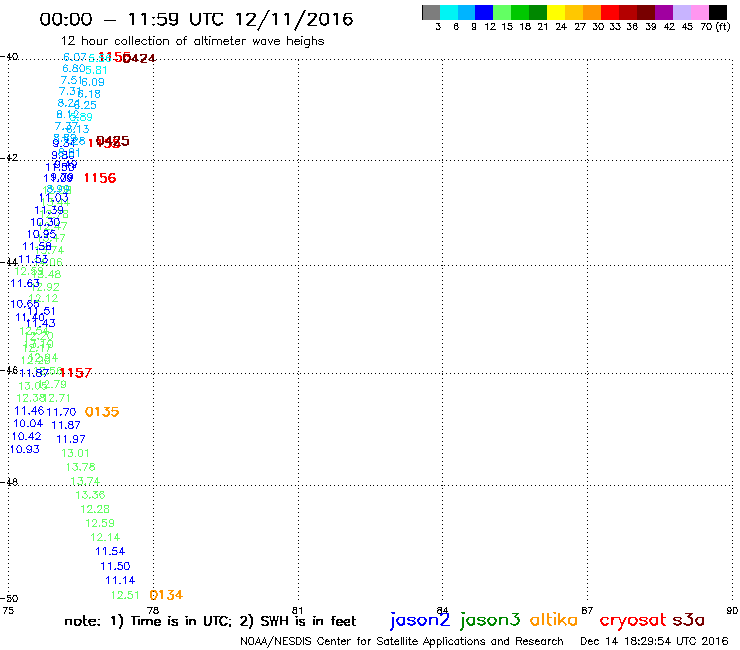Click the orange swatch in the color scale
This screenshot has width=740, height=650.
pyautogui.click(x=592, y=12)
